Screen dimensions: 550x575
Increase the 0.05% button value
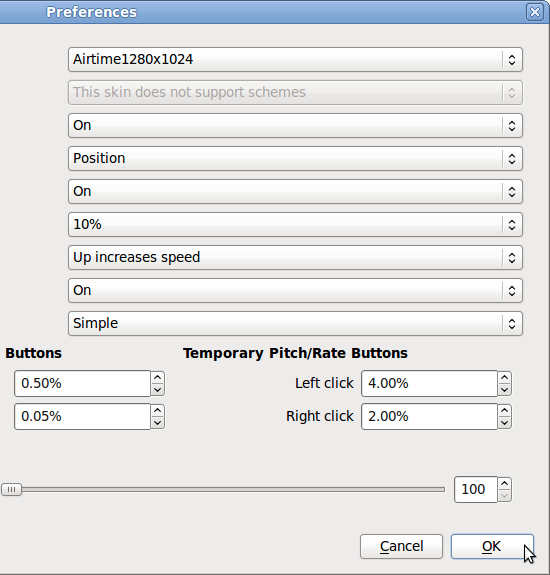pos(158,410)
